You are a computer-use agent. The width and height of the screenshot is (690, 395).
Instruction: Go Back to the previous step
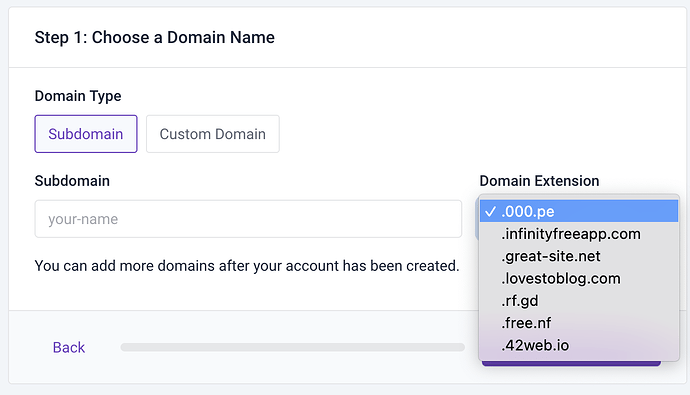tap(69, 347)
